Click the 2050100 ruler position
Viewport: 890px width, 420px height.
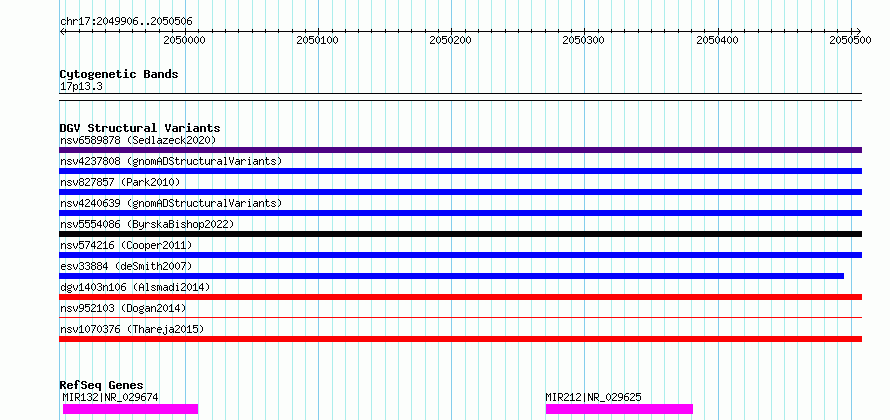tap(318, 40)
